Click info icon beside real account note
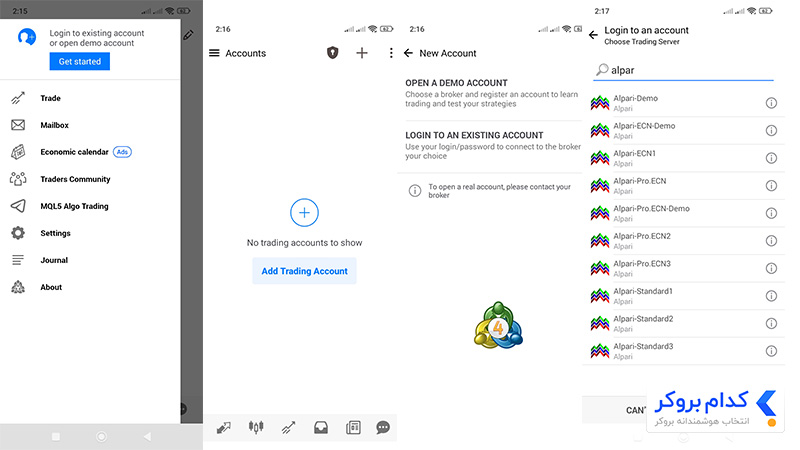This screenshot has width=800, height=450. pyautogui.click(x=415, y=191)
